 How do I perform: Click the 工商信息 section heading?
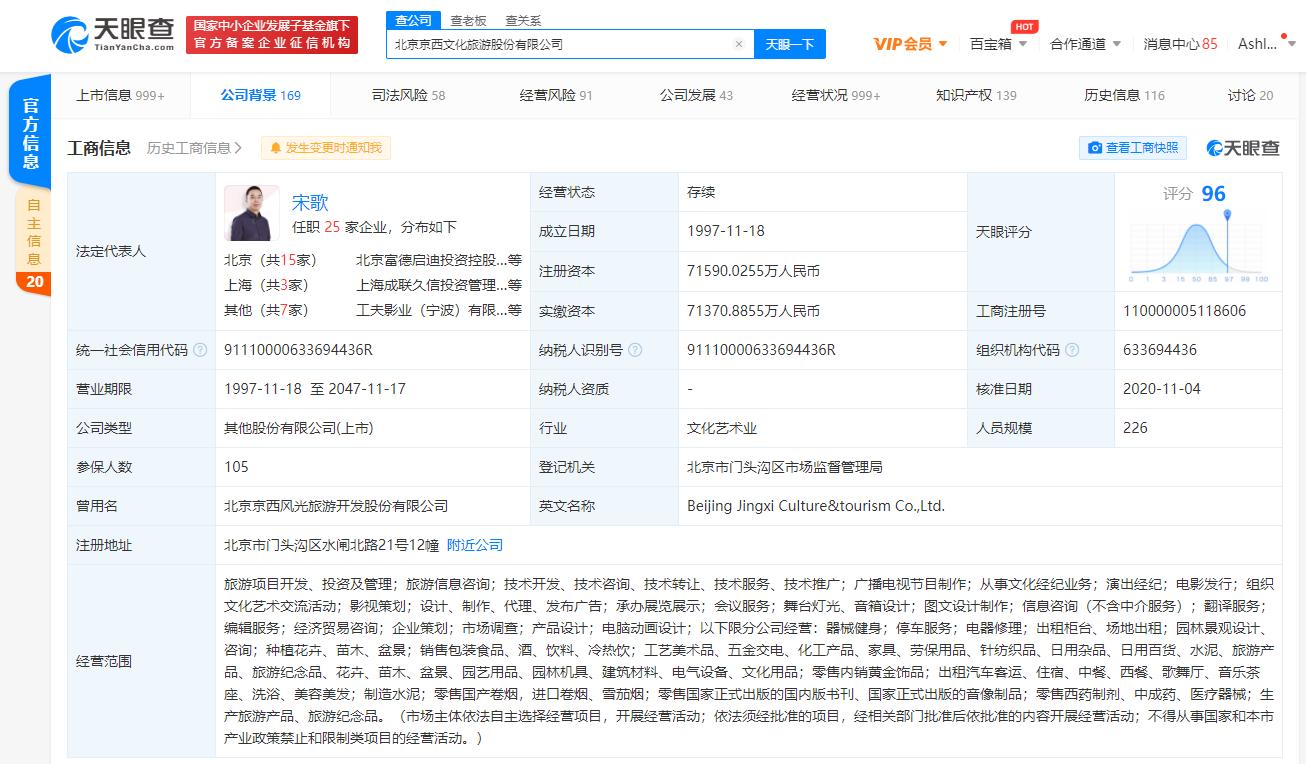coord(99,148)
